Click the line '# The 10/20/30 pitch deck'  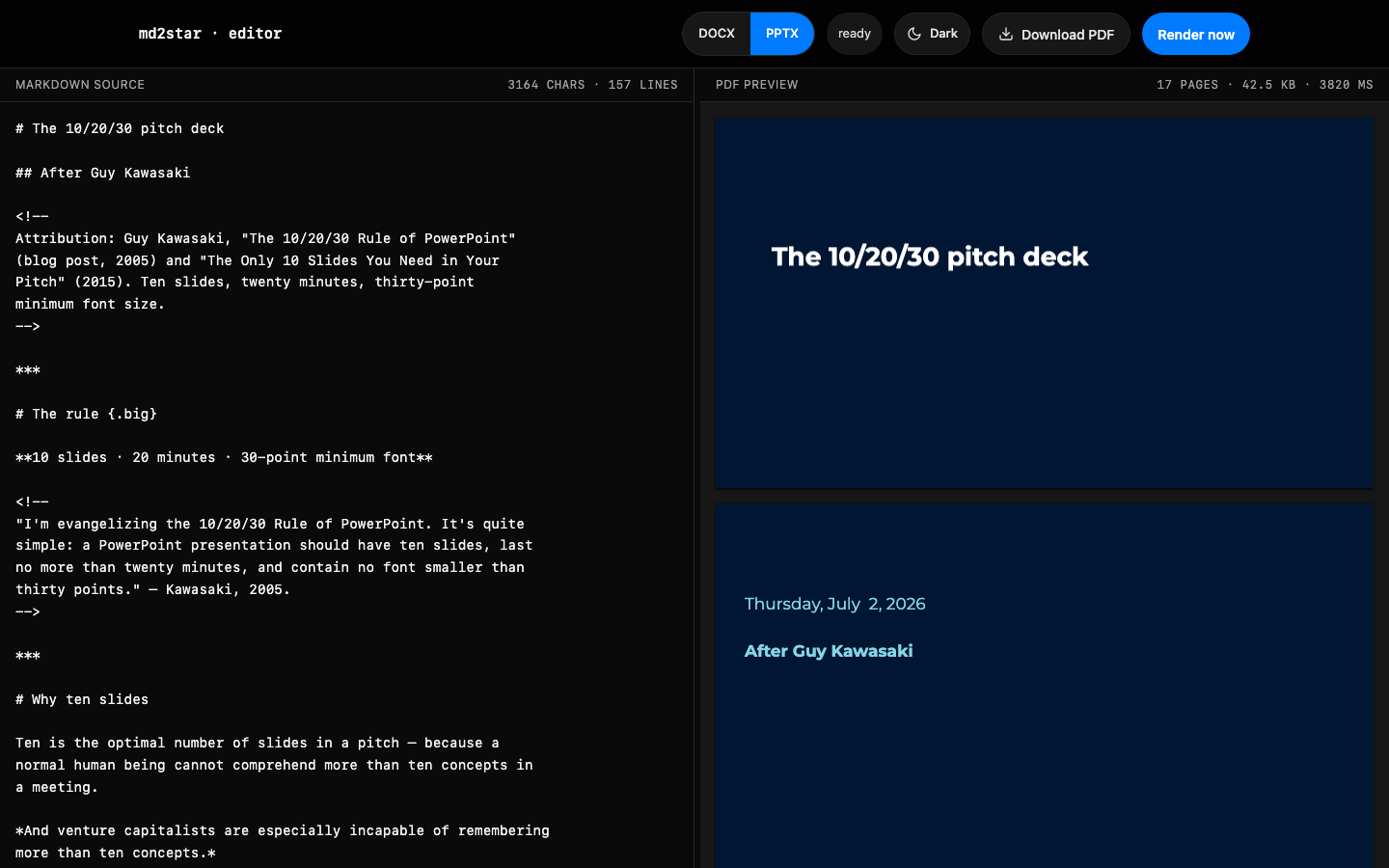[120, 128]
